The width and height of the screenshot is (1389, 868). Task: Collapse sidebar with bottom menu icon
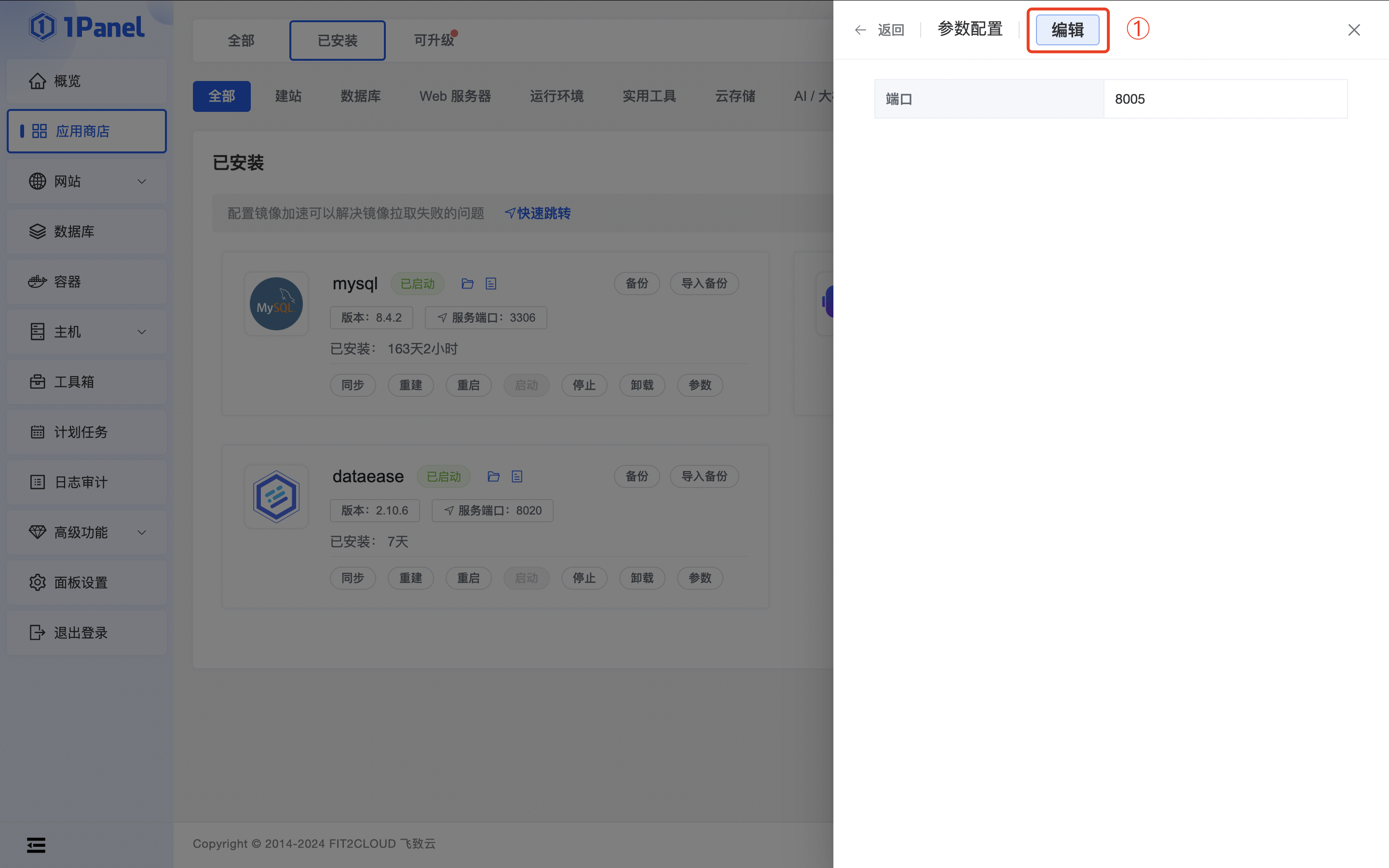tap(36, 844)
